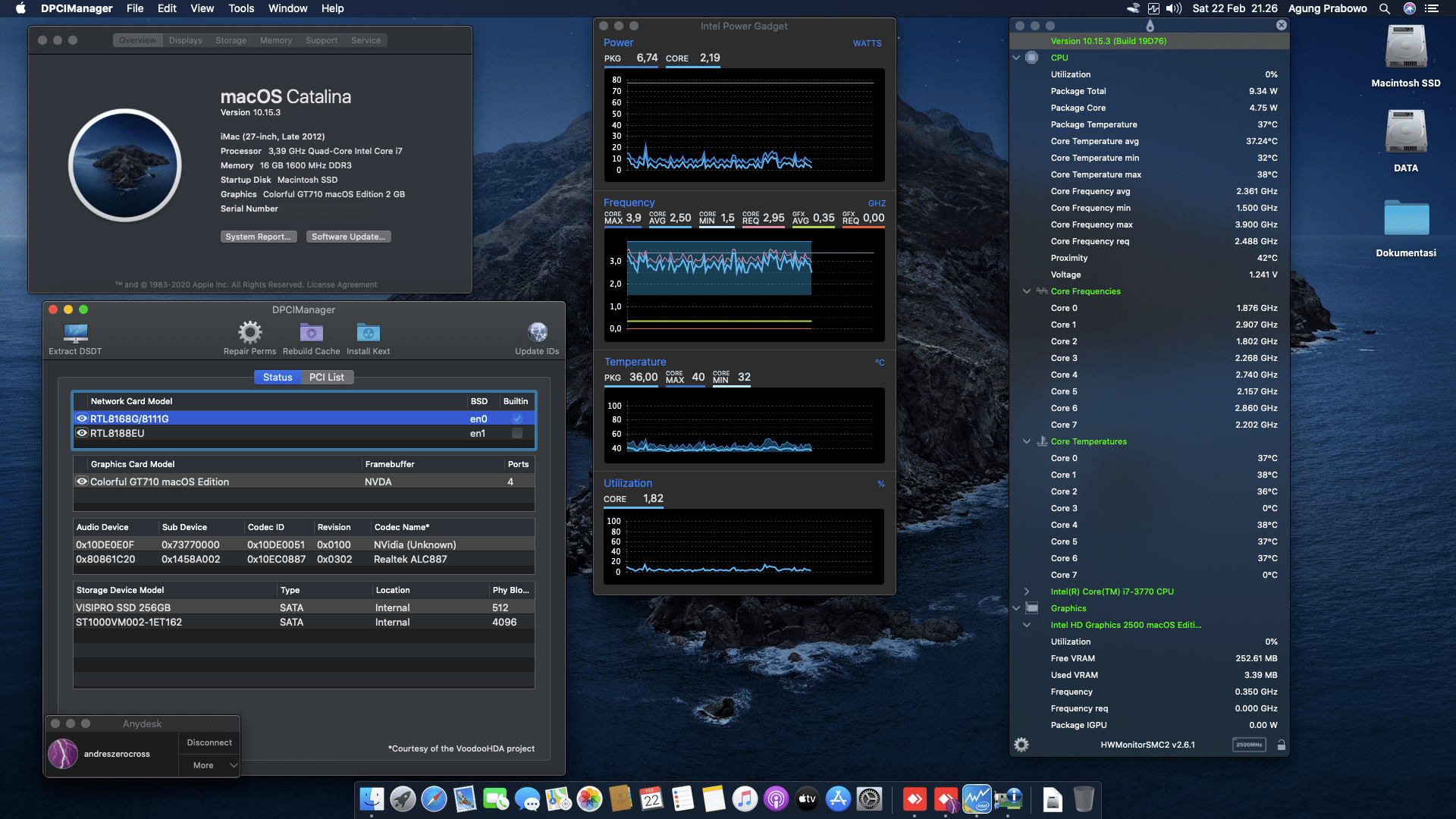Click Service tab in About This Mac
The height and width of the screenshot is (819, 1456).
click(366, 40)
